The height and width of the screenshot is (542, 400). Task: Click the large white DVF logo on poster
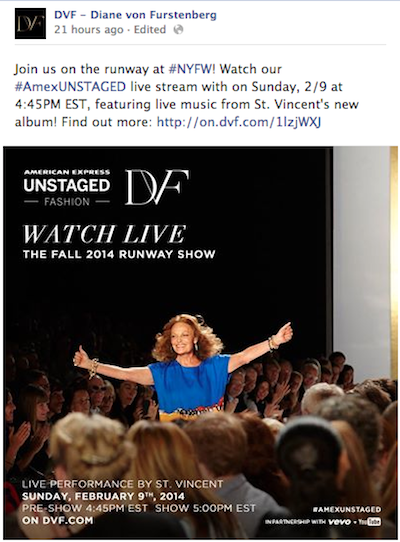[157, 187]
